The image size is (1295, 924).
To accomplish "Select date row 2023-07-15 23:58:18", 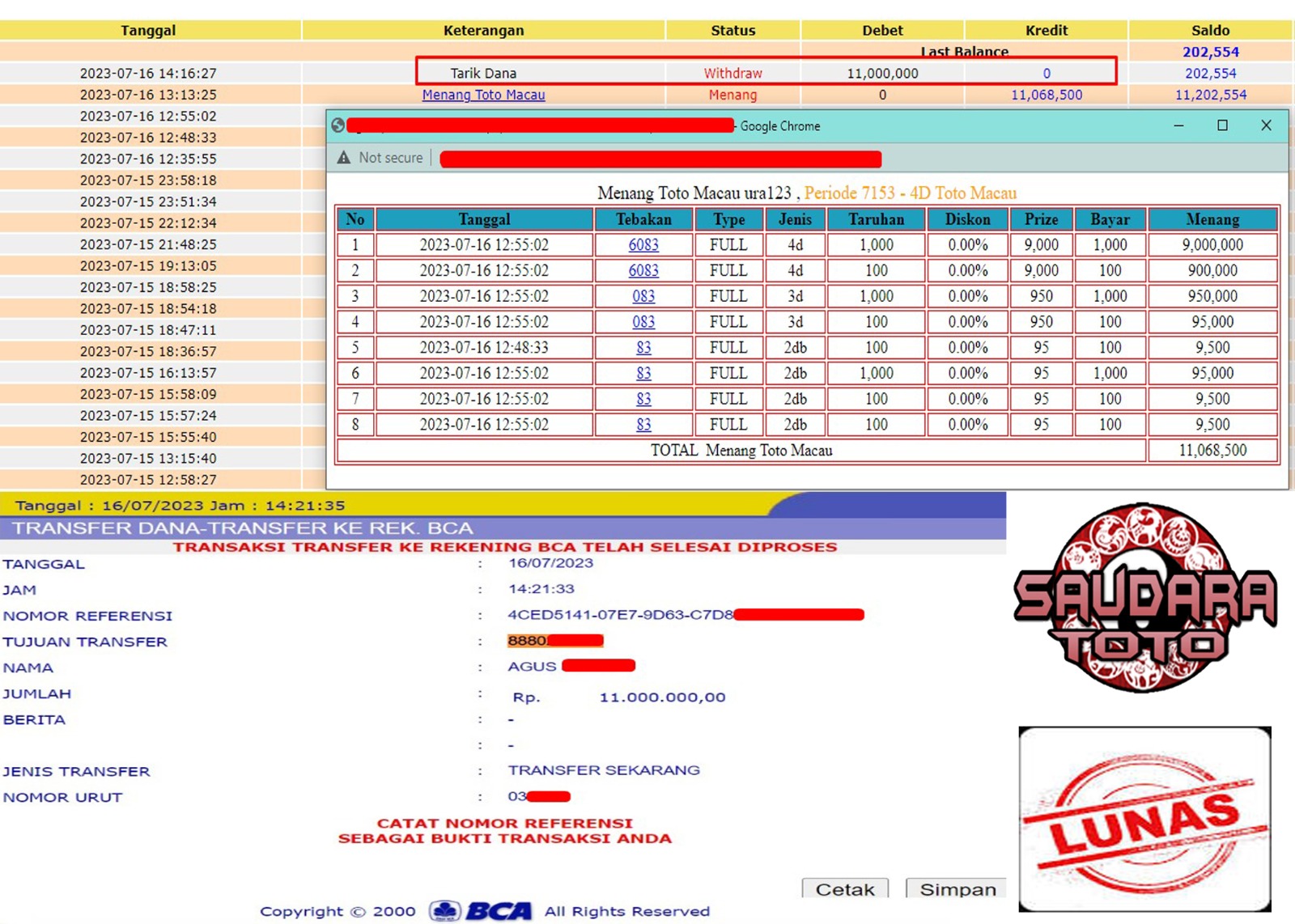I will 148,180.
